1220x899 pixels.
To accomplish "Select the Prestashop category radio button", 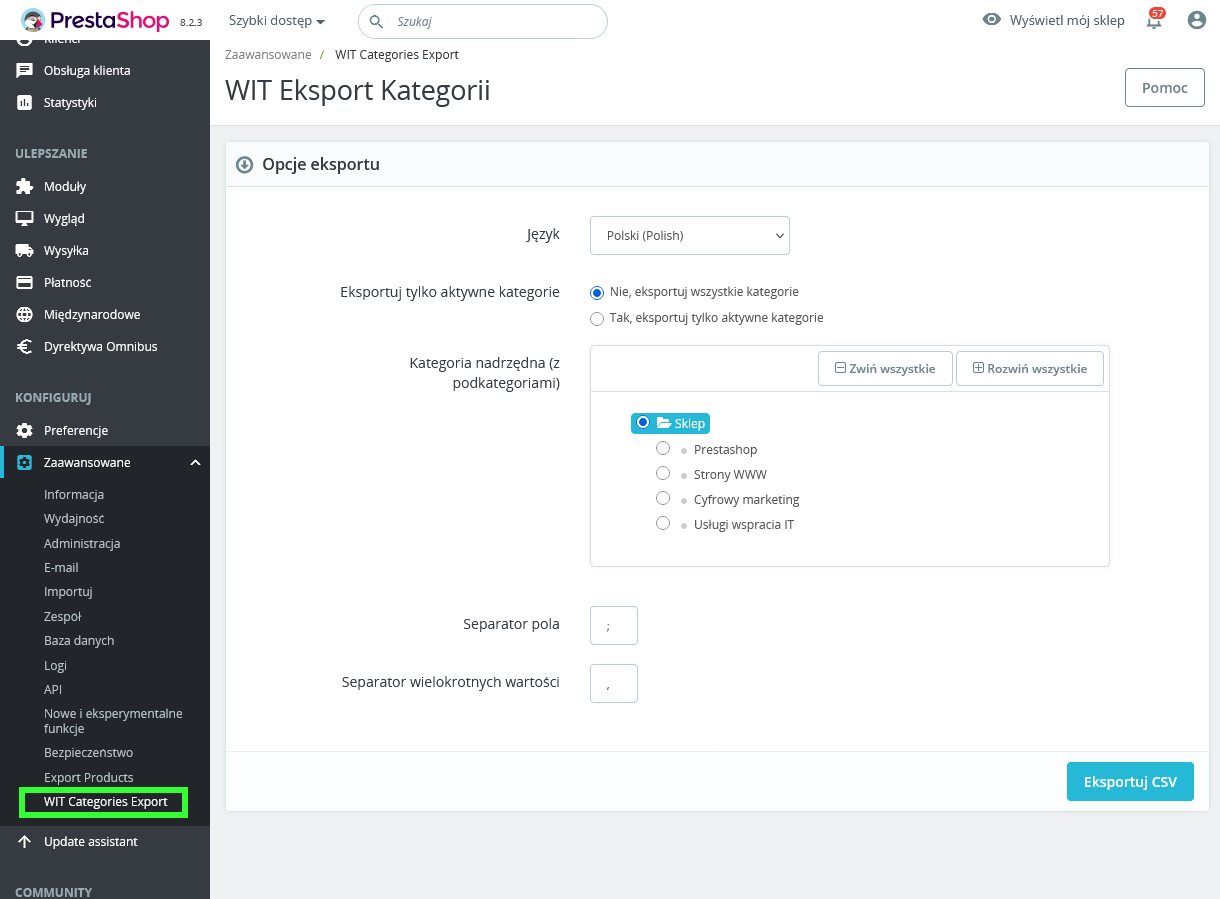I will (x=663, y=449).
